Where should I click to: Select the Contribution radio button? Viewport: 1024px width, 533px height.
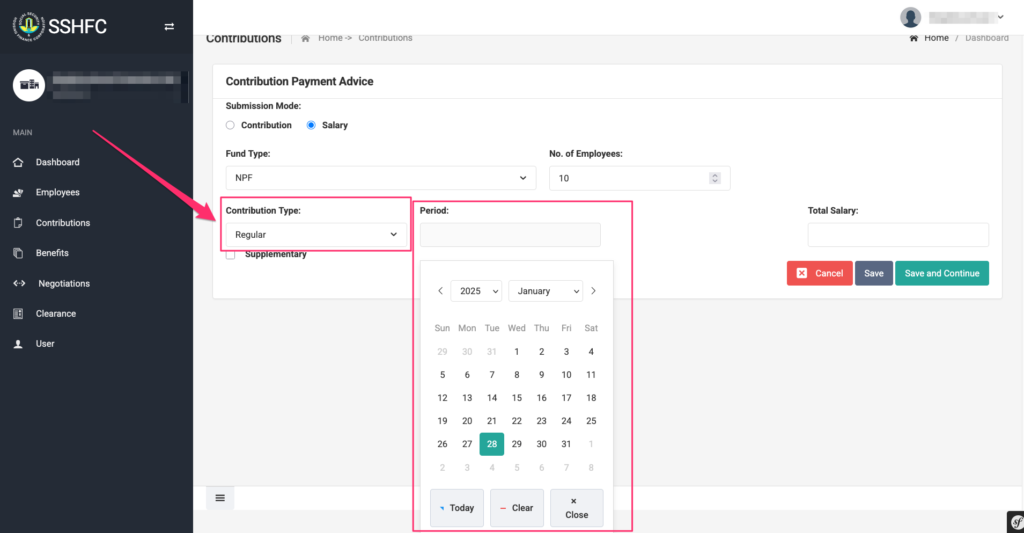tap(230, 125)
